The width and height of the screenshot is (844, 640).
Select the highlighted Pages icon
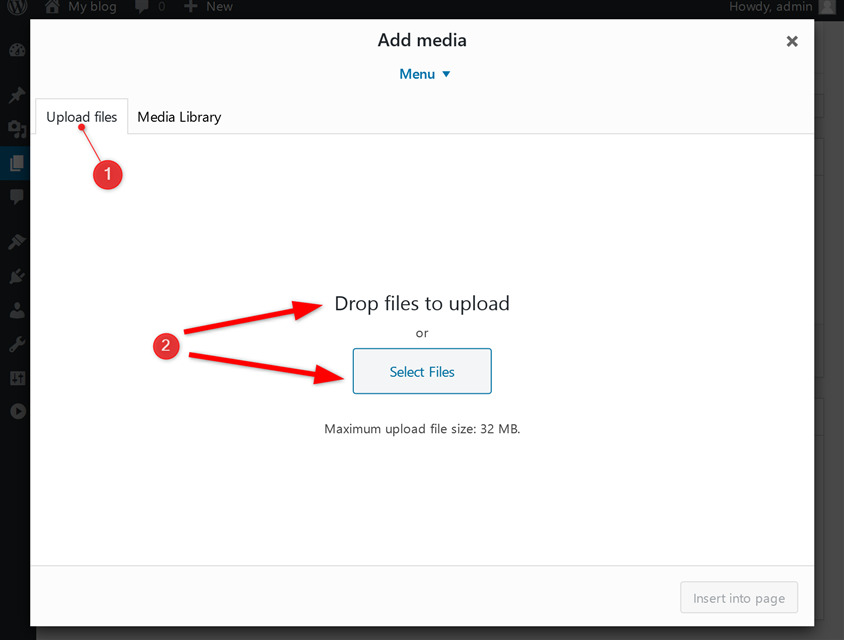tap(15, 162)
